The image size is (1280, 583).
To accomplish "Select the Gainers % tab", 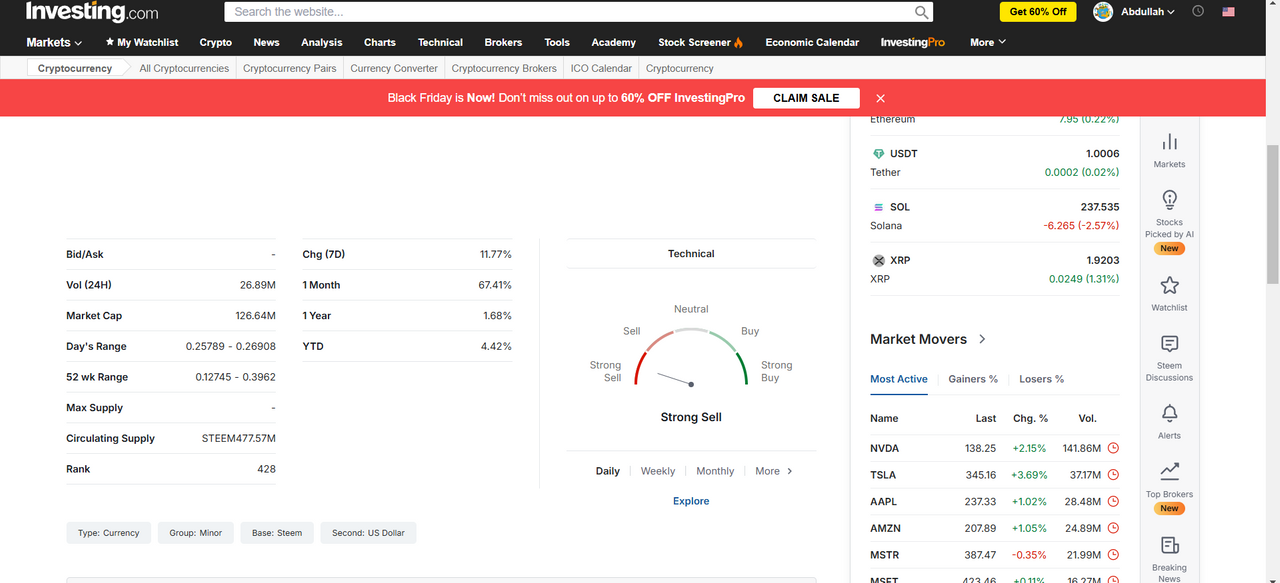I will coord(973,379).
